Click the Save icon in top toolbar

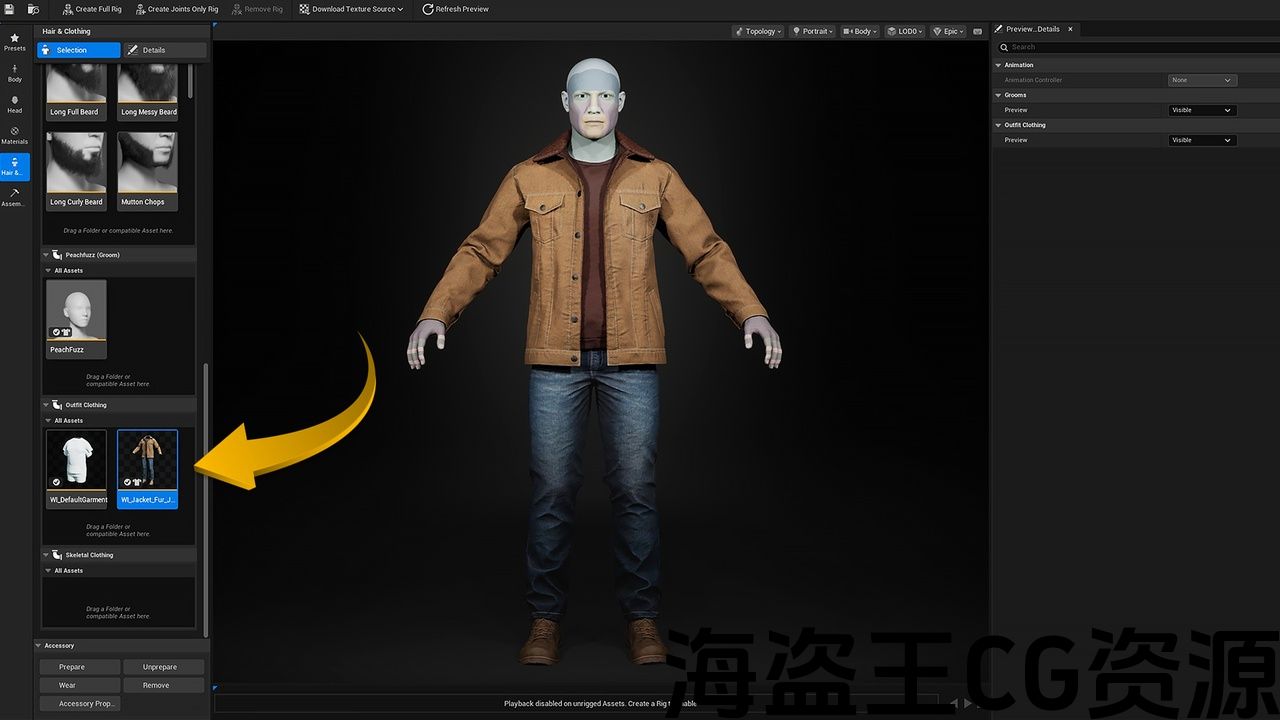(8, 9)
